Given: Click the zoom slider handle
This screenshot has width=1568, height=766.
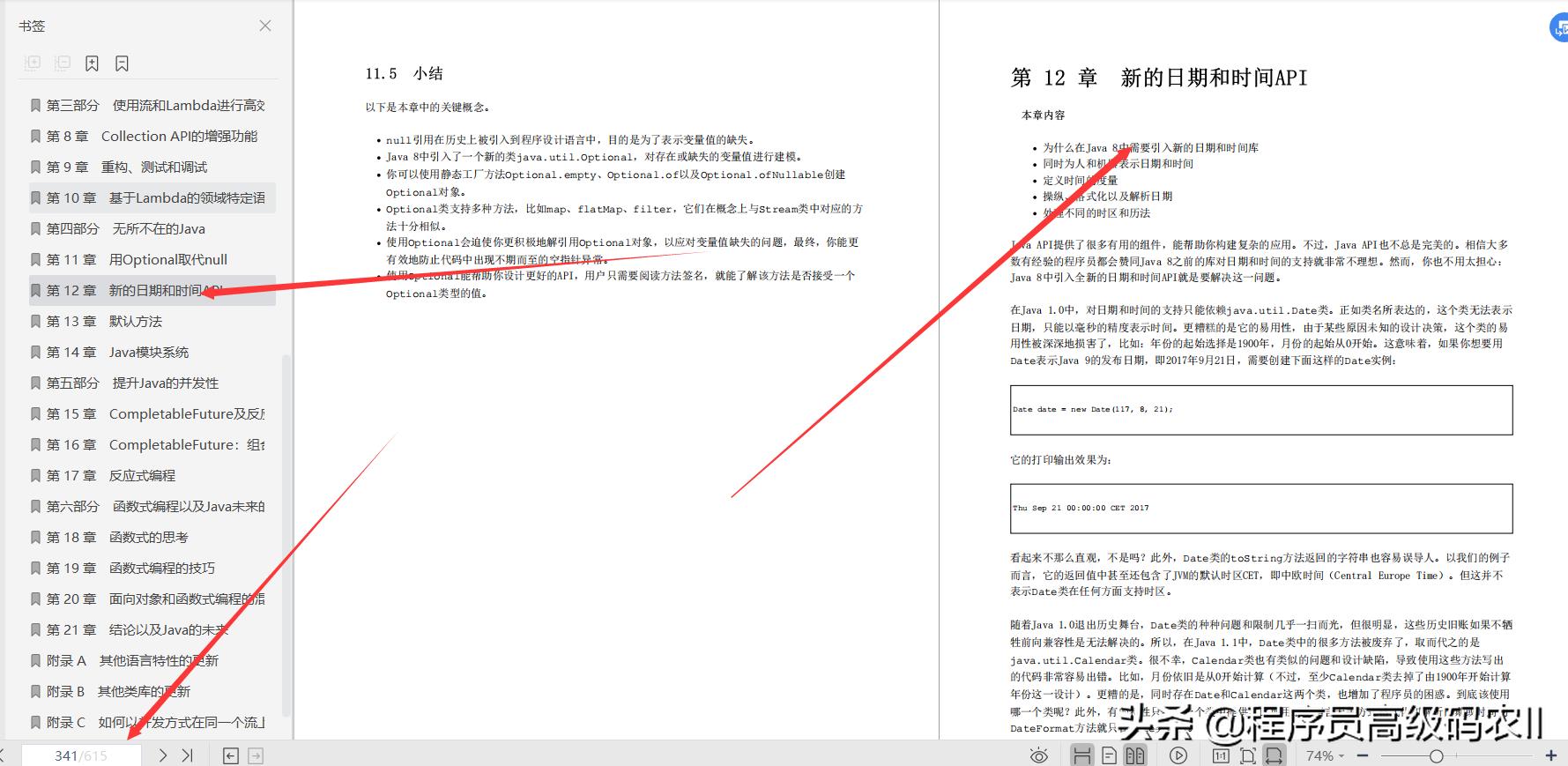Looking at the screenshot, I should pyautogui.click(x=1437, y=755).
